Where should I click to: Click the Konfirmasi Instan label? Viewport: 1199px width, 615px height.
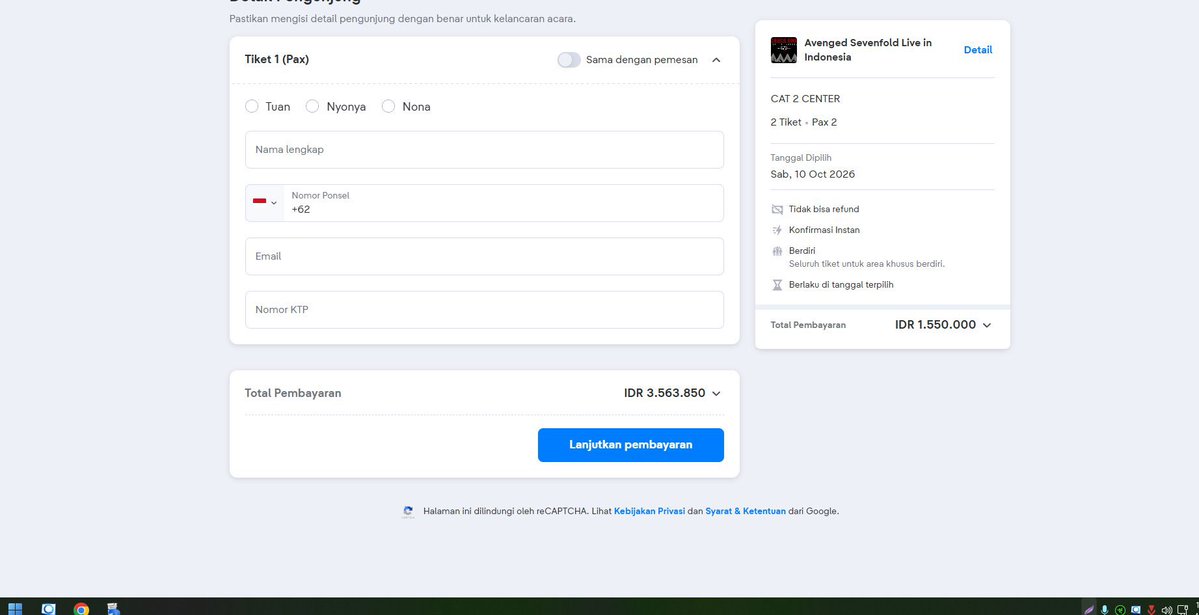coord(824,229)
